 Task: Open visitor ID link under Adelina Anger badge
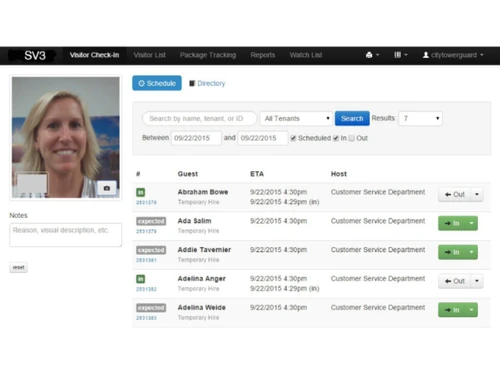pos(146,289)
